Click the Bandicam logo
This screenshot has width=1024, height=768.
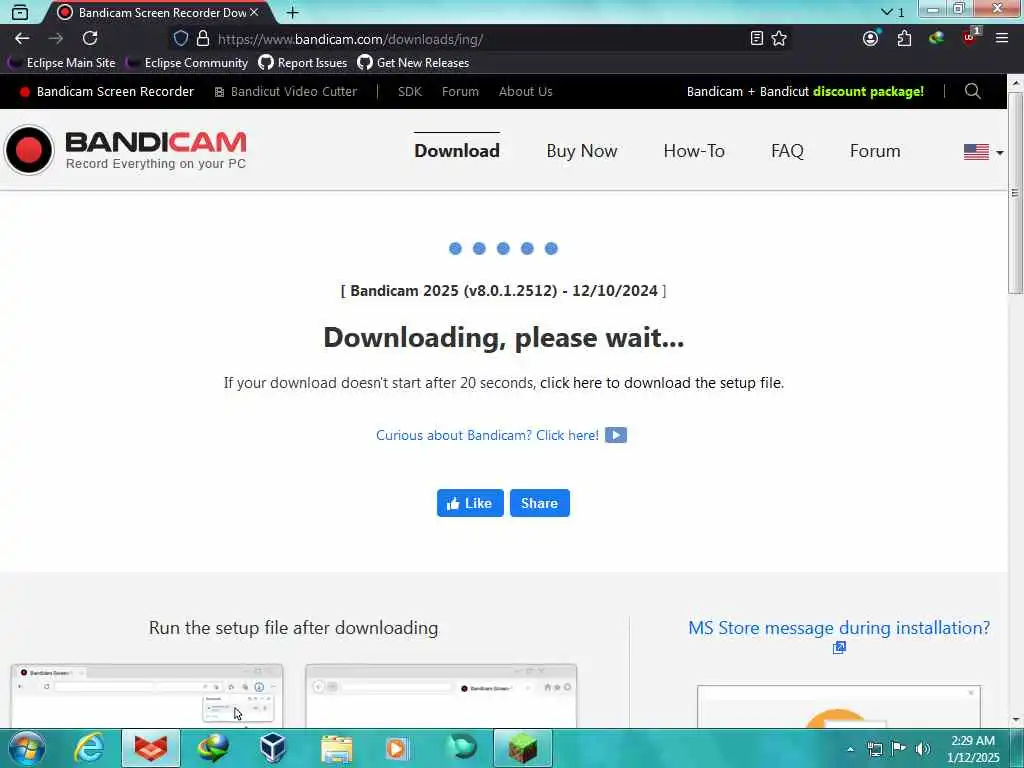pos(125,150)
